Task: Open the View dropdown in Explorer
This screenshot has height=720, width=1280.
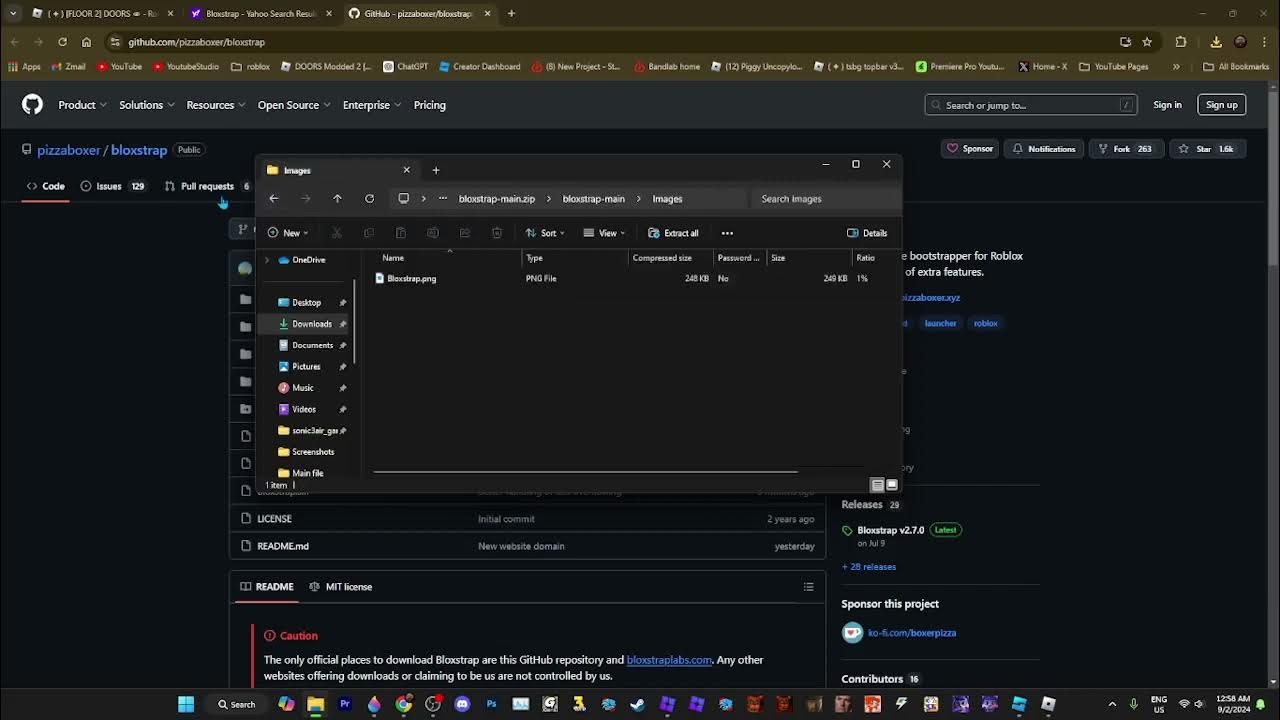Action: (604, 233)
